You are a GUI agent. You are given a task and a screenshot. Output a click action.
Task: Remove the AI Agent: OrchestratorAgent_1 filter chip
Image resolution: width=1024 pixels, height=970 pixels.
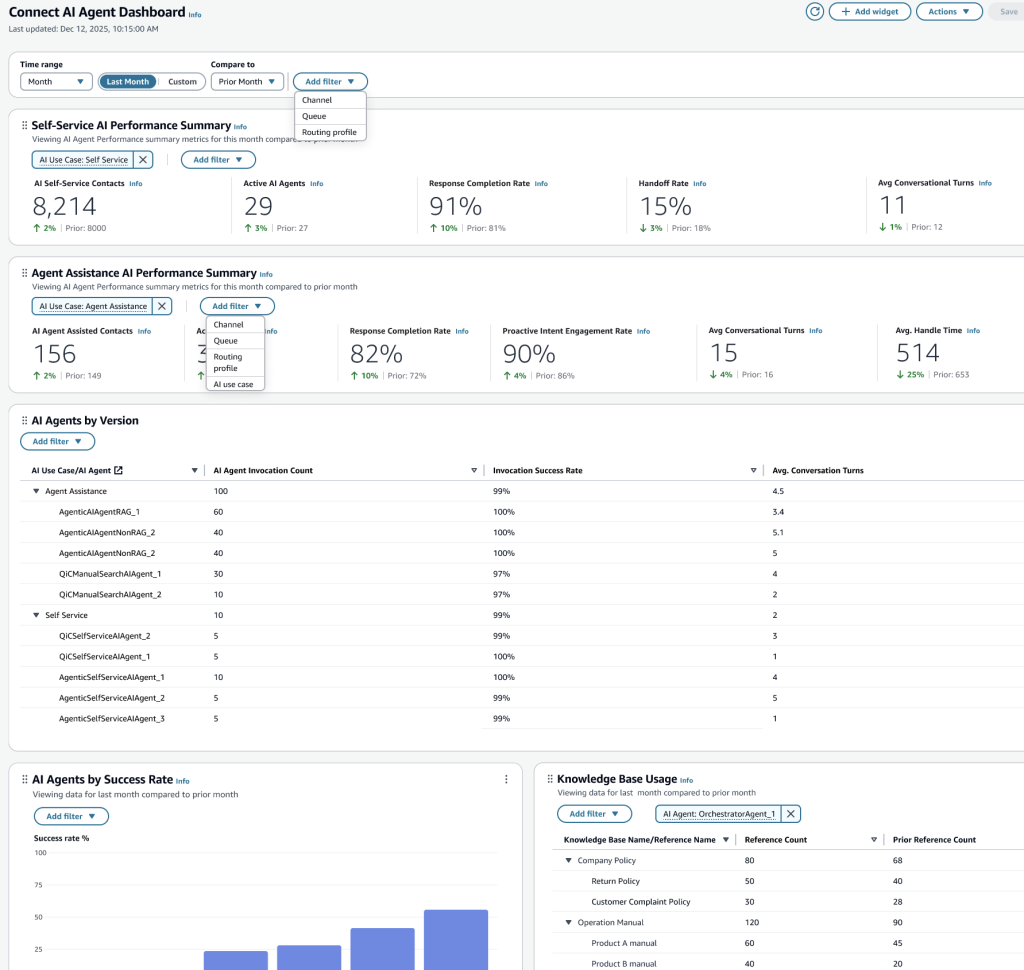pyautogui.click(x=790, y=813)
